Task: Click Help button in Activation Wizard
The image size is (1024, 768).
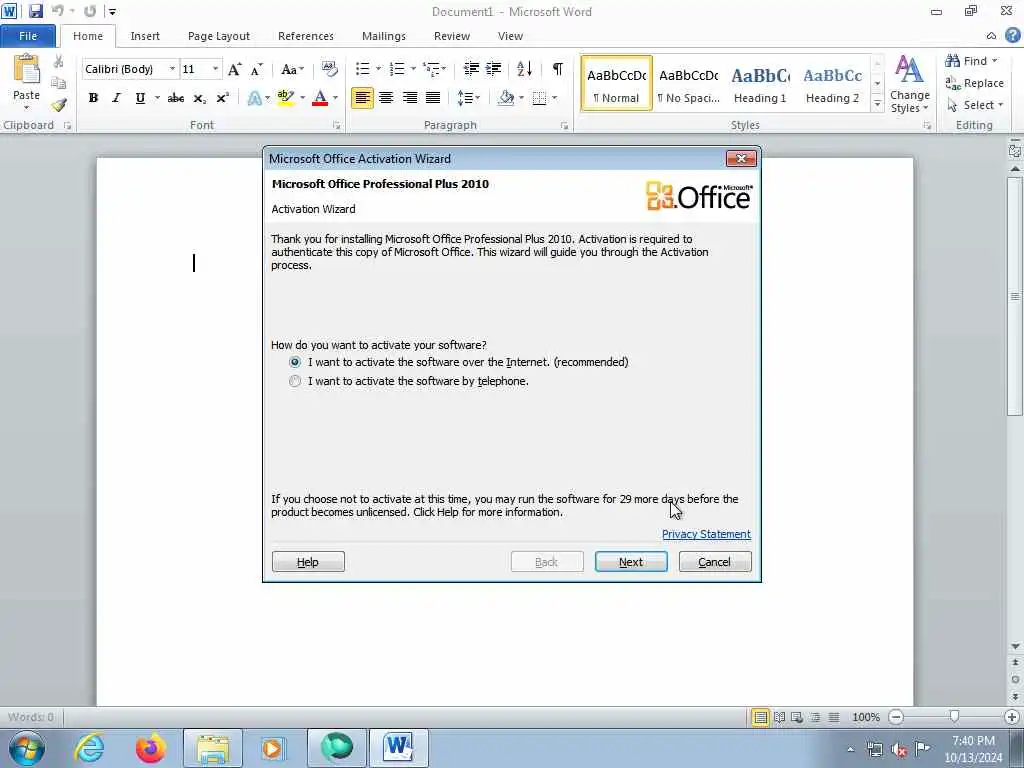Action: coord(308,562)
